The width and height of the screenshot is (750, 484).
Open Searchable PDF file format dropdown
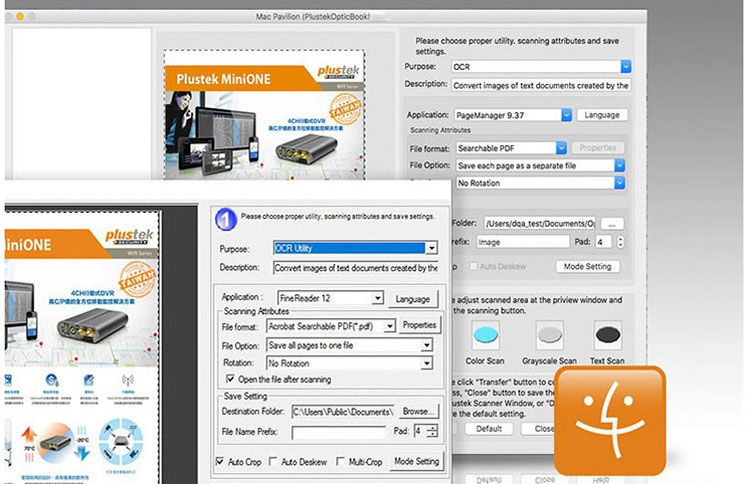[x=561, y=148]
